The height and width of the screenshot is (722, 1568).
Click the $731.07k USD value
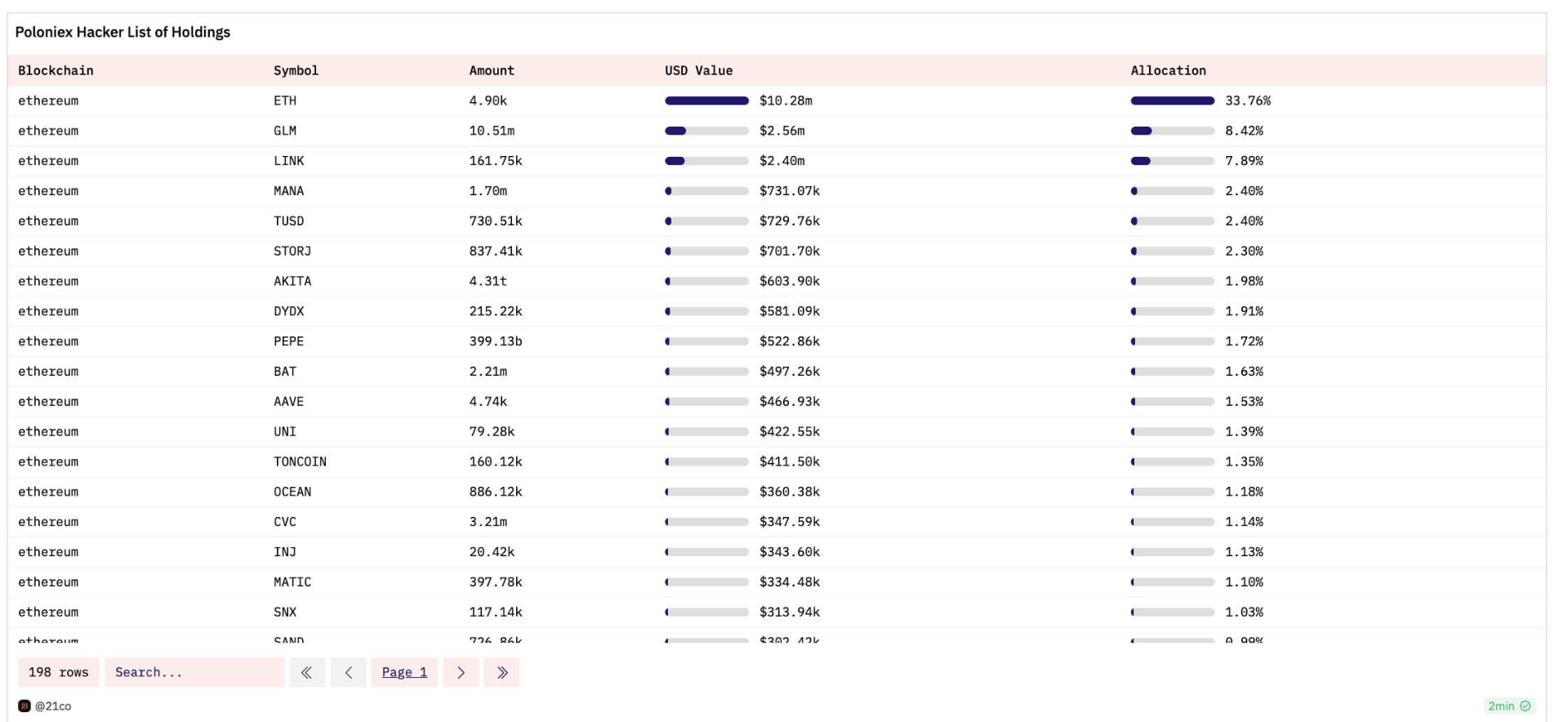[789, 191]
